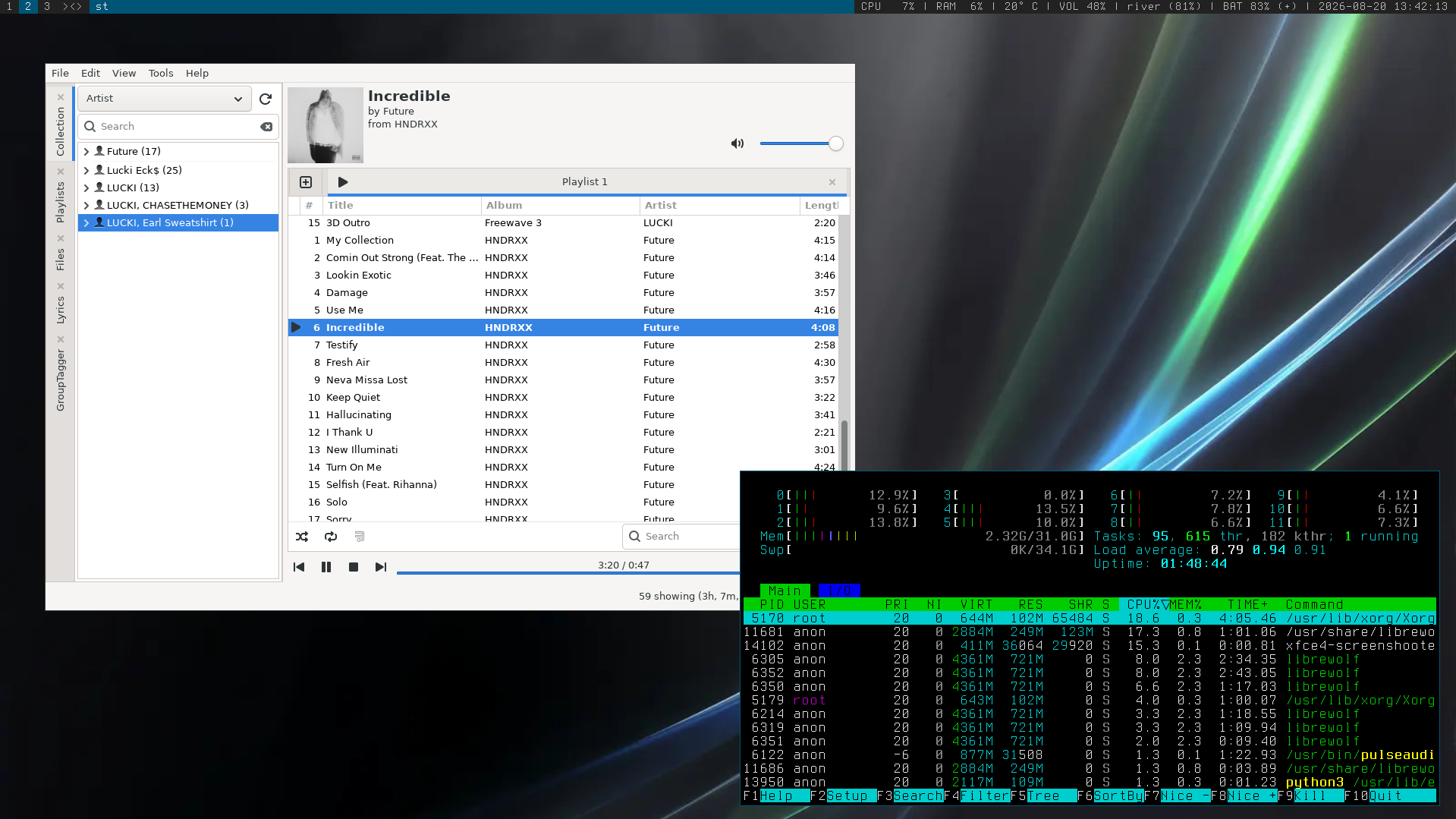Viewport: 1456px width, 819px height.
Task: Refresh the collection with the reload icon
Action: (266, 99)
